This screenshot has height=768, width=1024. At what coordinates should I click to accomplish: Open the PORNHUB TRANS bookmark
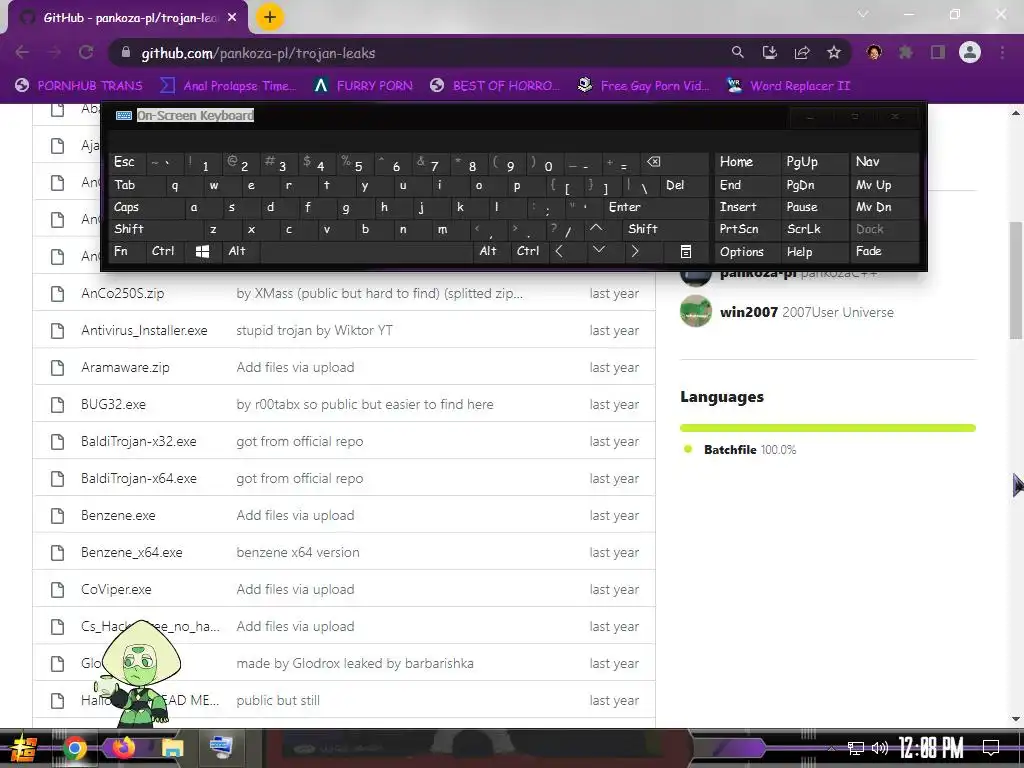click(x=79, y=86)
